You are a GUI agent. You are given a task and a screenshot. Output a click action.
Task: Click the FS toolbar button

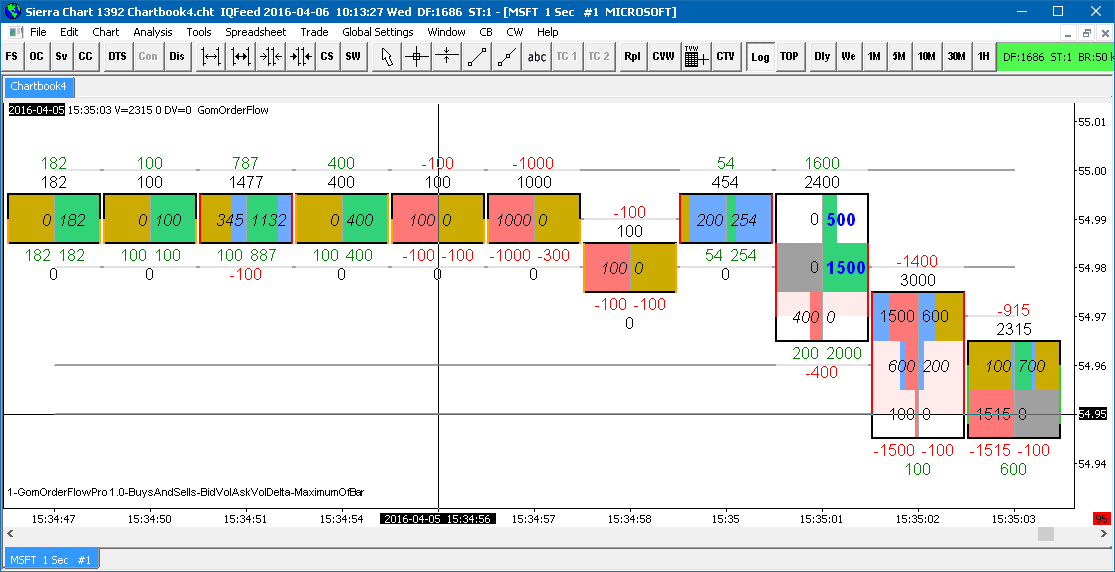[13, 57]
